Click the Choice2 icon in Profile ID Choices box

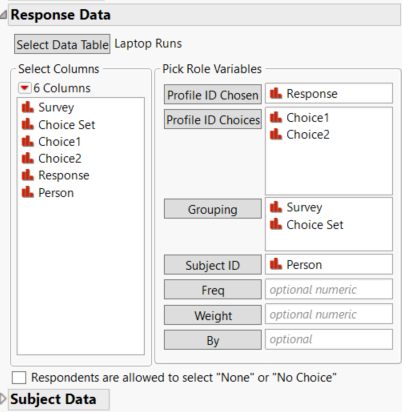click(x=276, y=134)
